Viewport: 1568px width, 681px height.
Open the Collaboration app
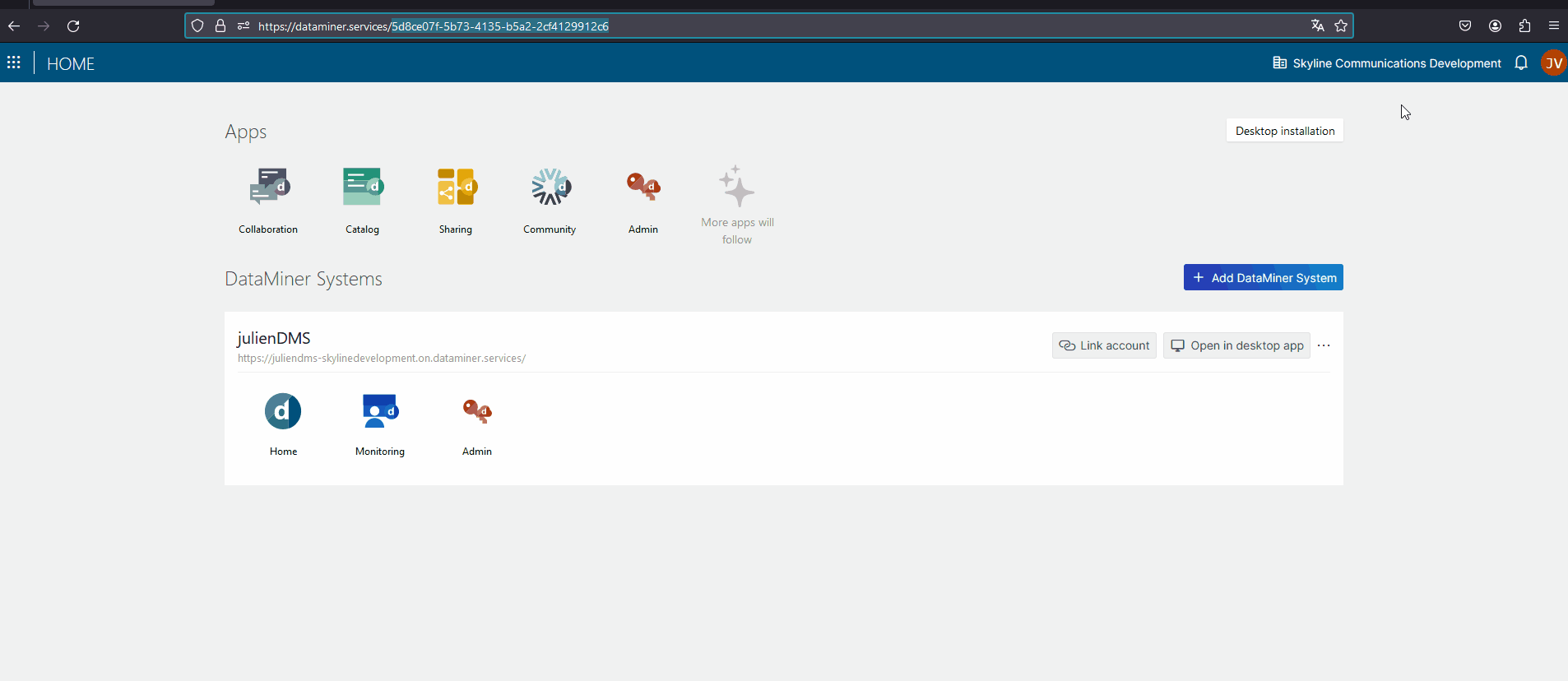268,200
